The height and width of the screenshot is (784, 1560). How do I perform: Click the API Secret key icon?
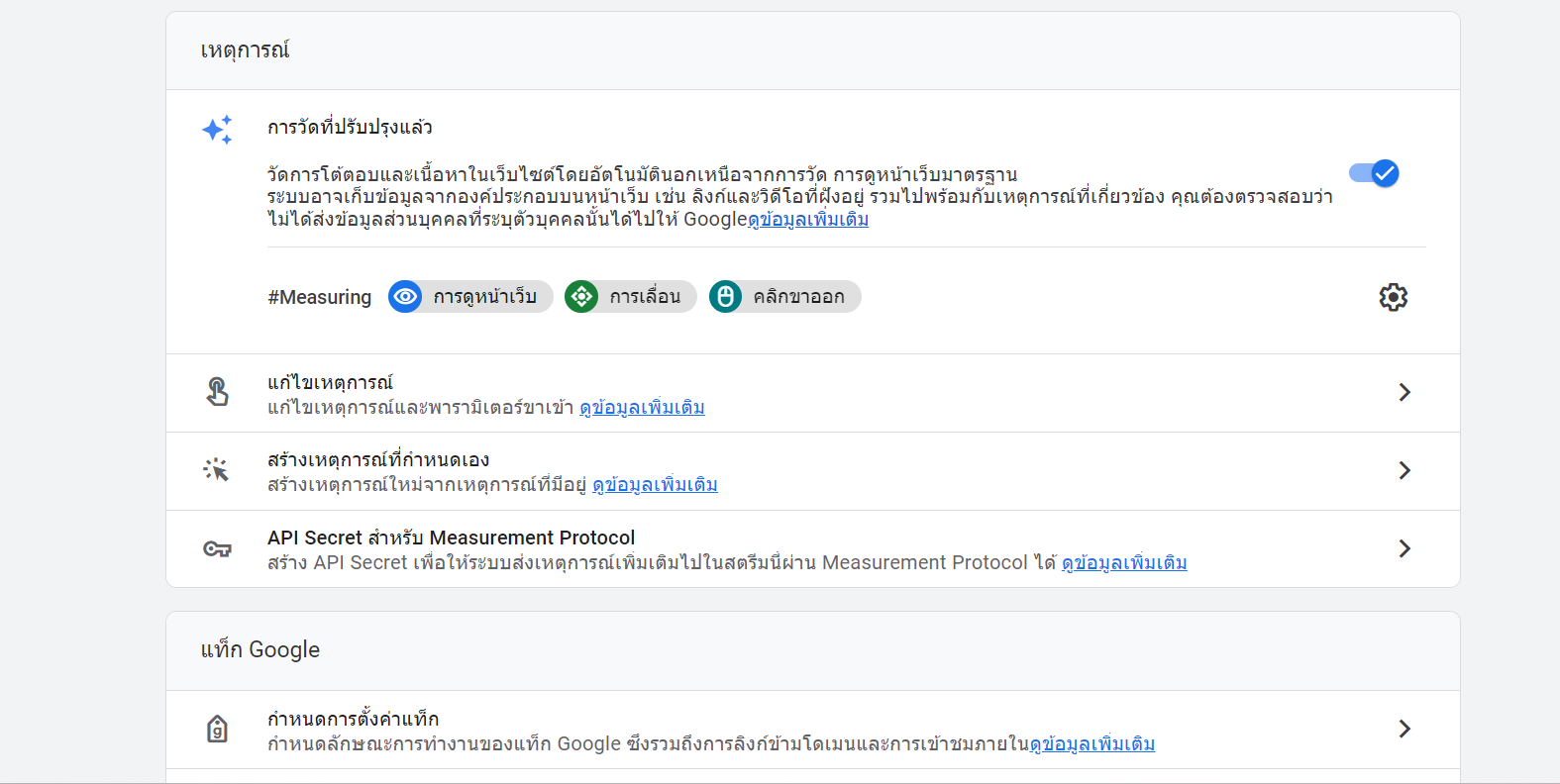pyautogui.click(x=217, y=548)
